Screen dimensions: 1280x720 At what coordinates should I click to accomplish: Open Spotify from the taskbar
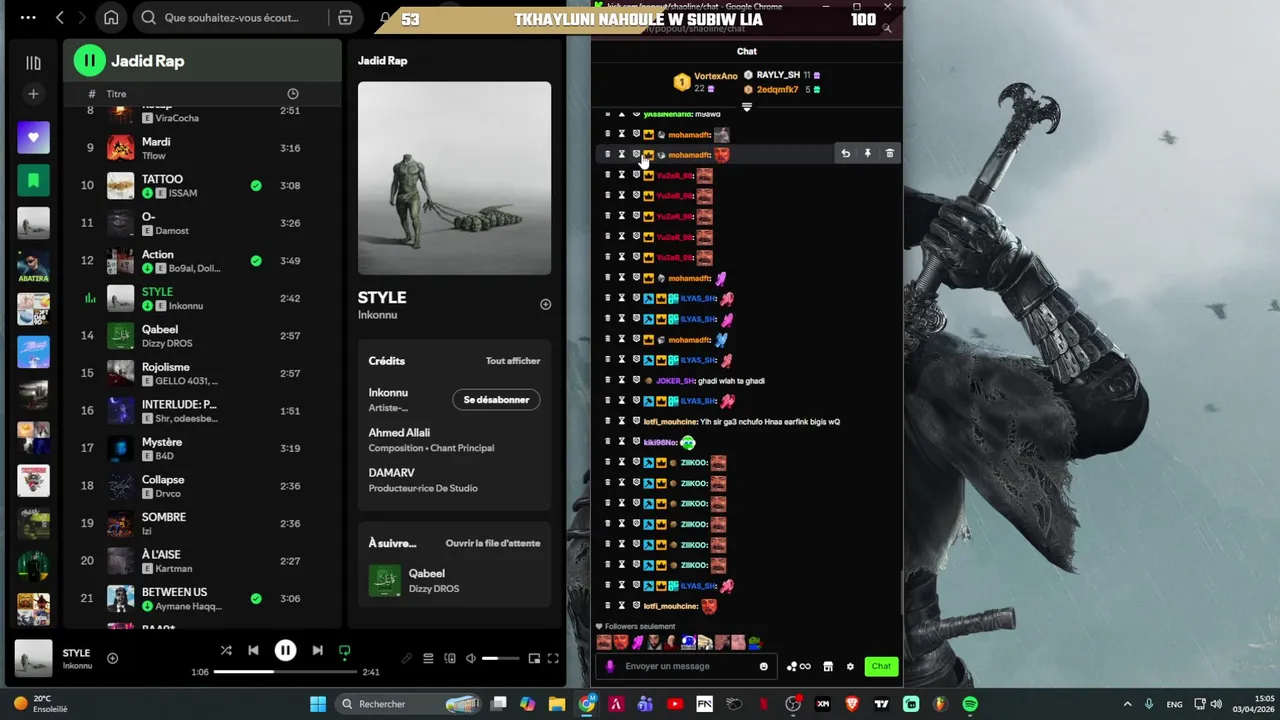coord(970,704)
